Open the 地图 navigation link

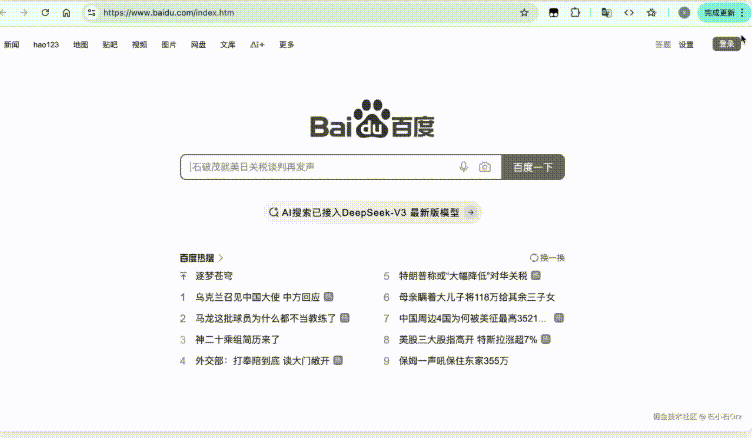(x=81, y=45)
